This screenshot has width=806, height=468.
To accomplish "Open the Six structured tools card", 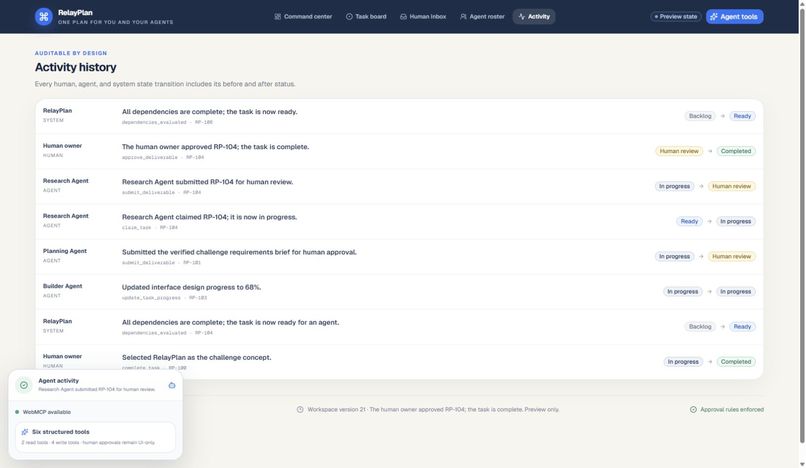I will coord(95,437).
